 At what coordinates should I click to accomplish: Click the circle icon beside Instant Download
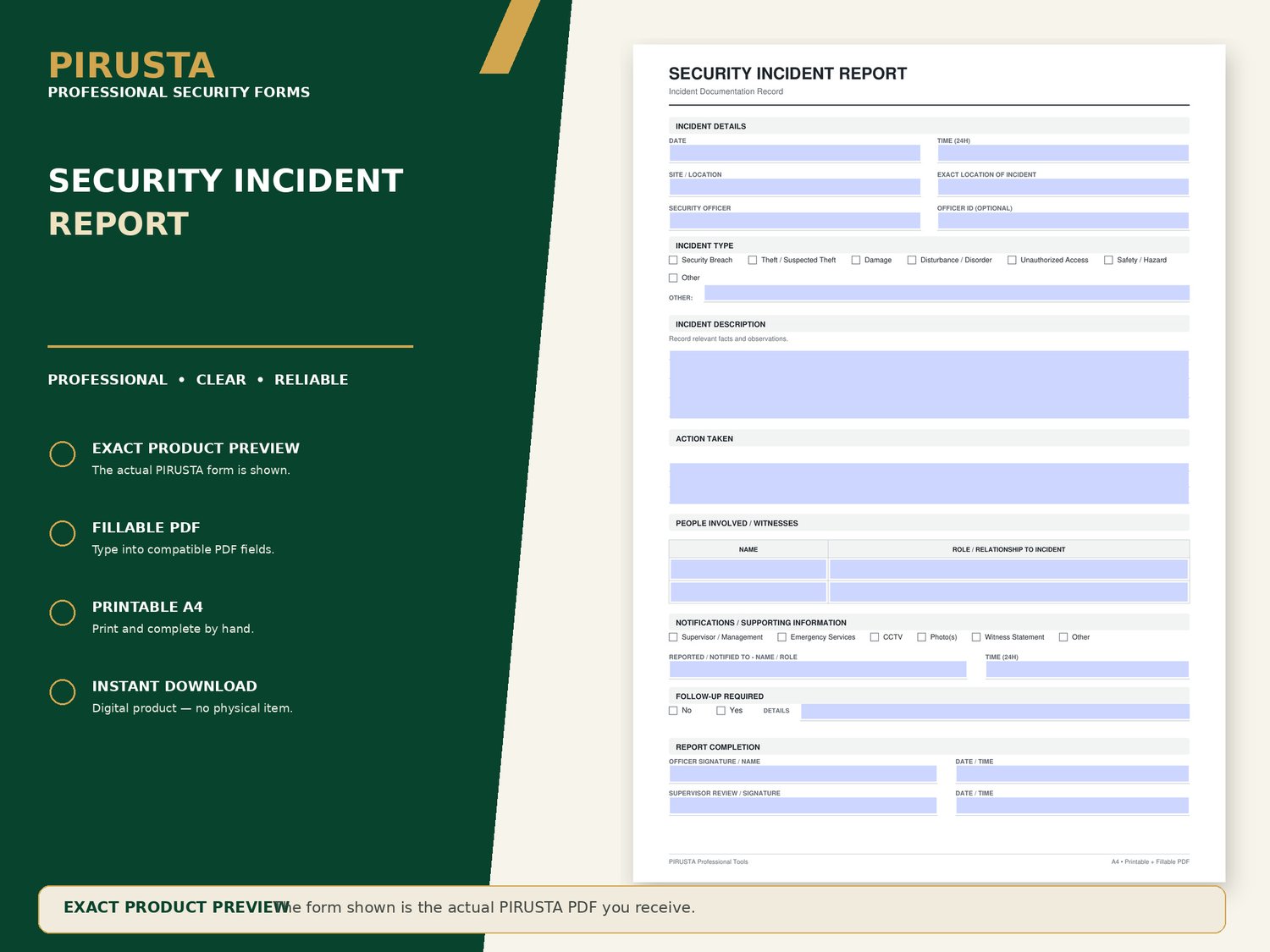[63, 692]
